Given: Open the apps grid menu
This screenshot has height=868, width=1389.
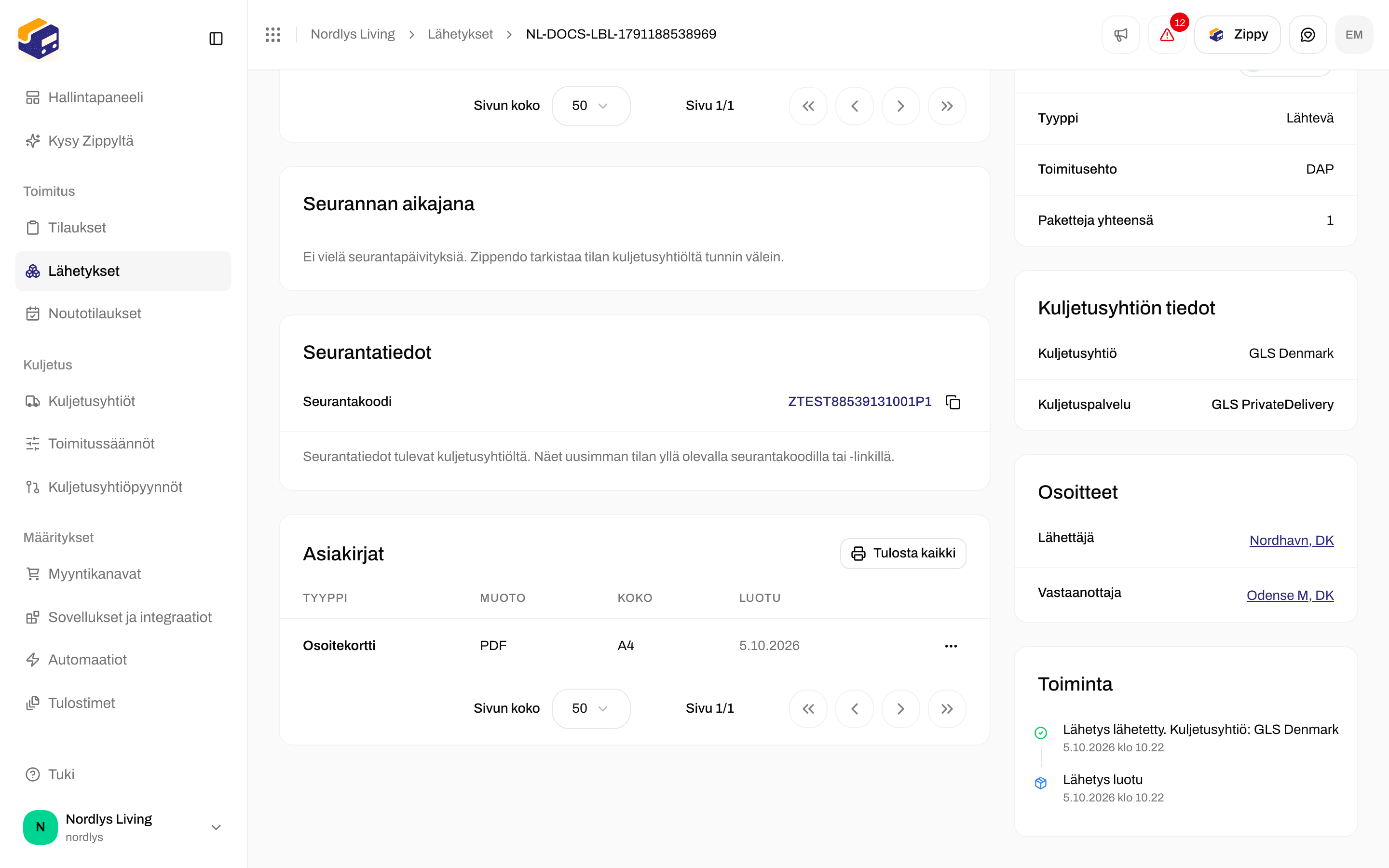Looking at the screenshot, I should (x=272, y=34).
